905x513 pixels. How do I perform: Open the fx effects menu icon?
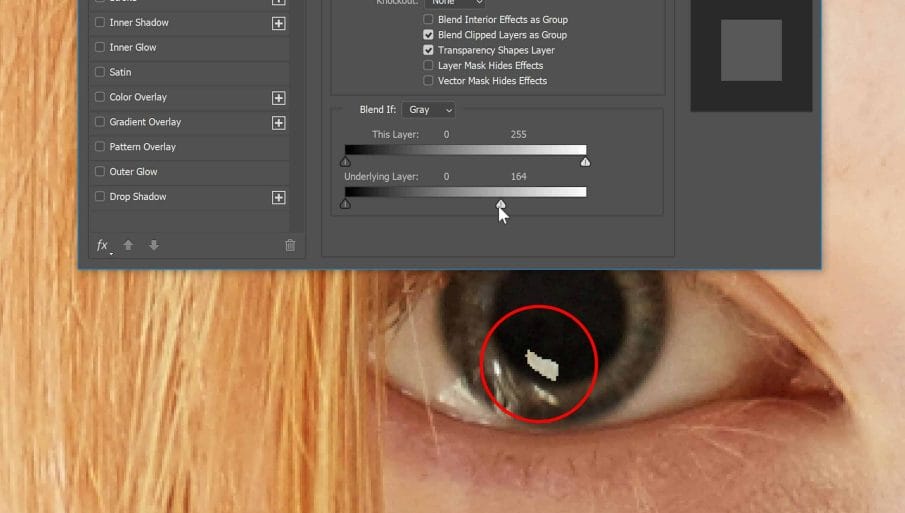point(102,245)
